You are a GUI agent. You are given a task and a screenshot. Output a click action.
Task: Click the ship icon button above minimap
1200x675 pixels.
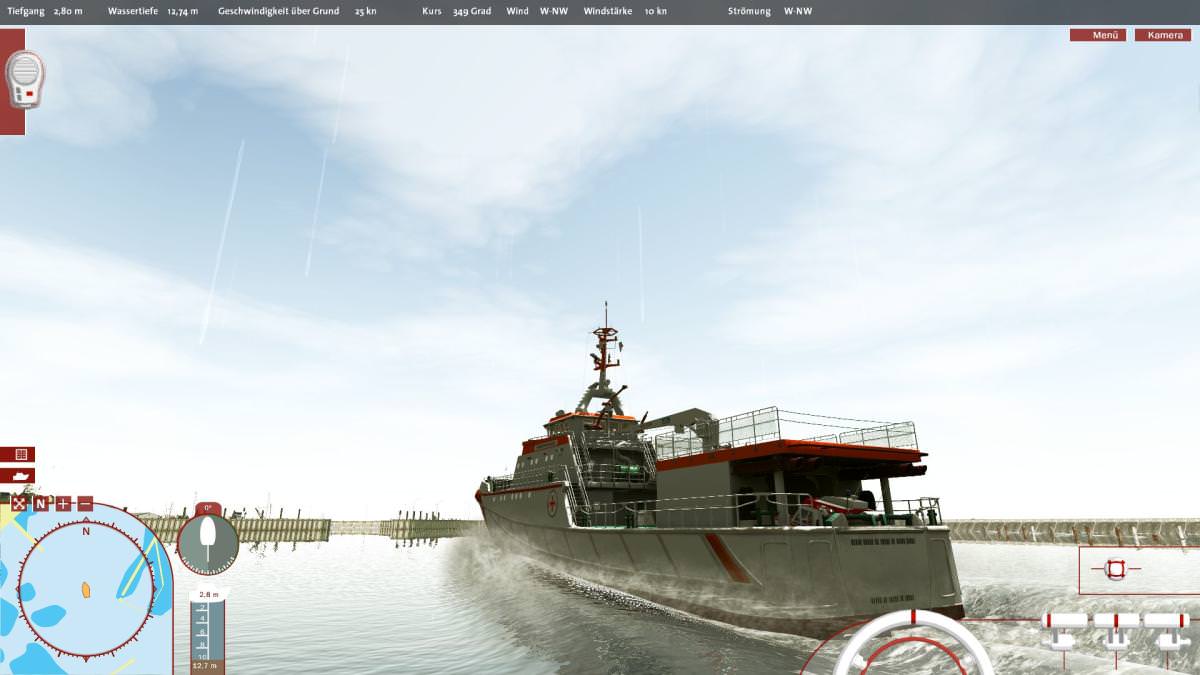pos(18,476)
